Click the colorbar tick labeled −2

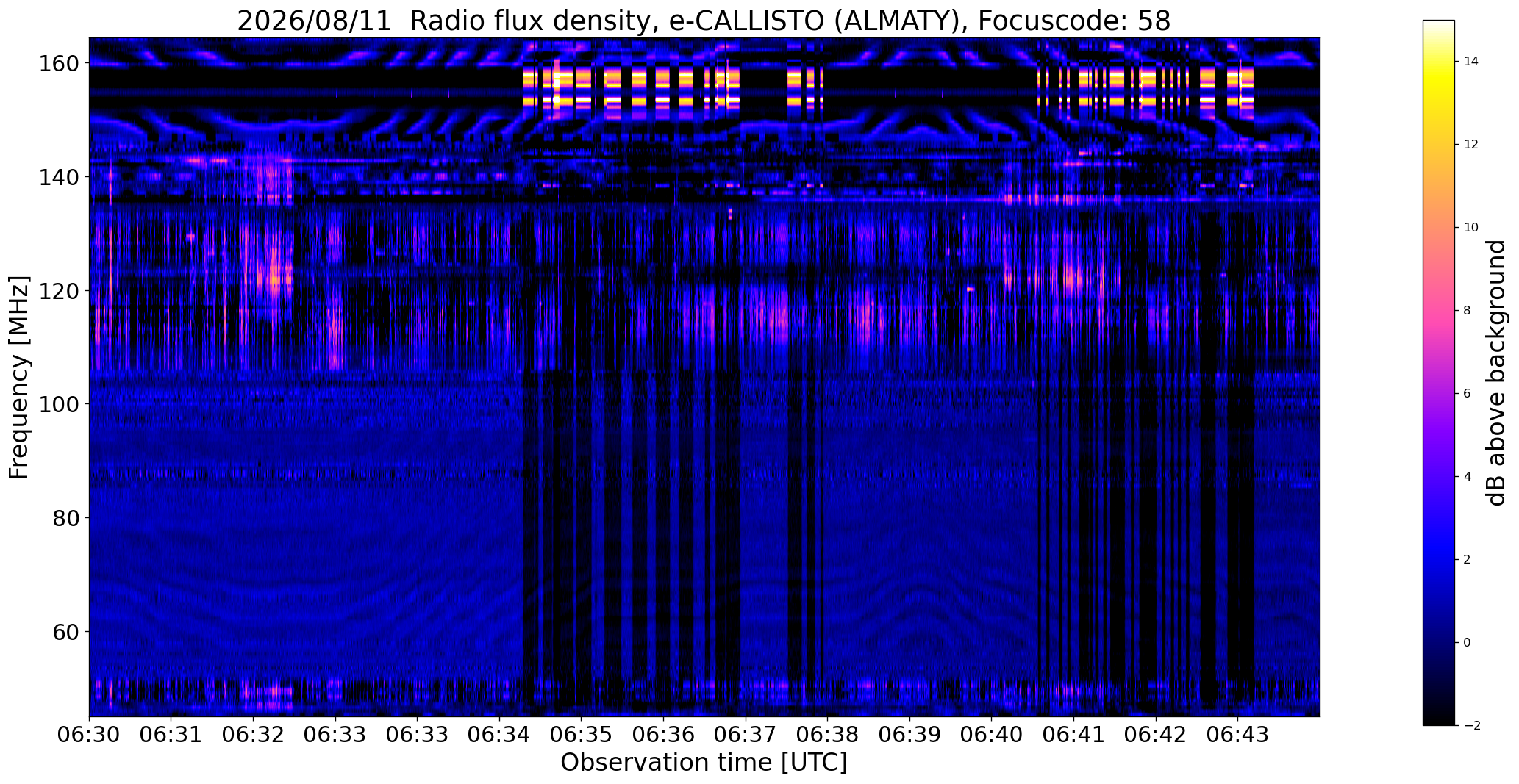click(1471, 725)
